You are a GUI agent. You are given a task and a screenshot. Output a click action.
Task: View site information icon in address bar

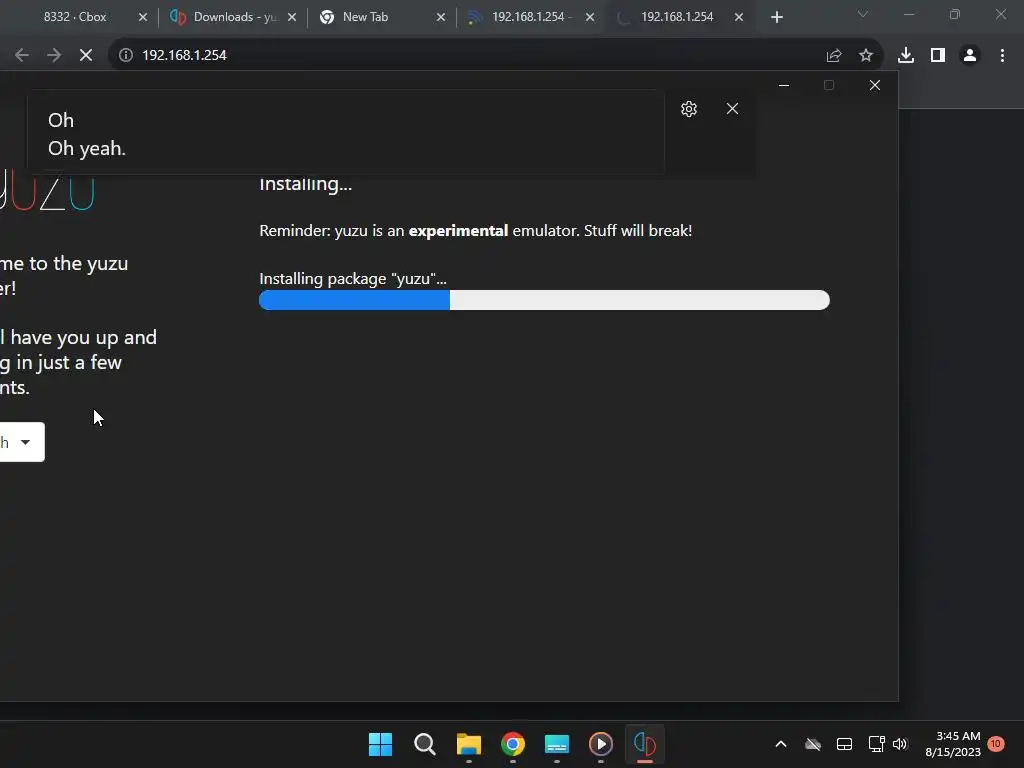pos(125,55)
